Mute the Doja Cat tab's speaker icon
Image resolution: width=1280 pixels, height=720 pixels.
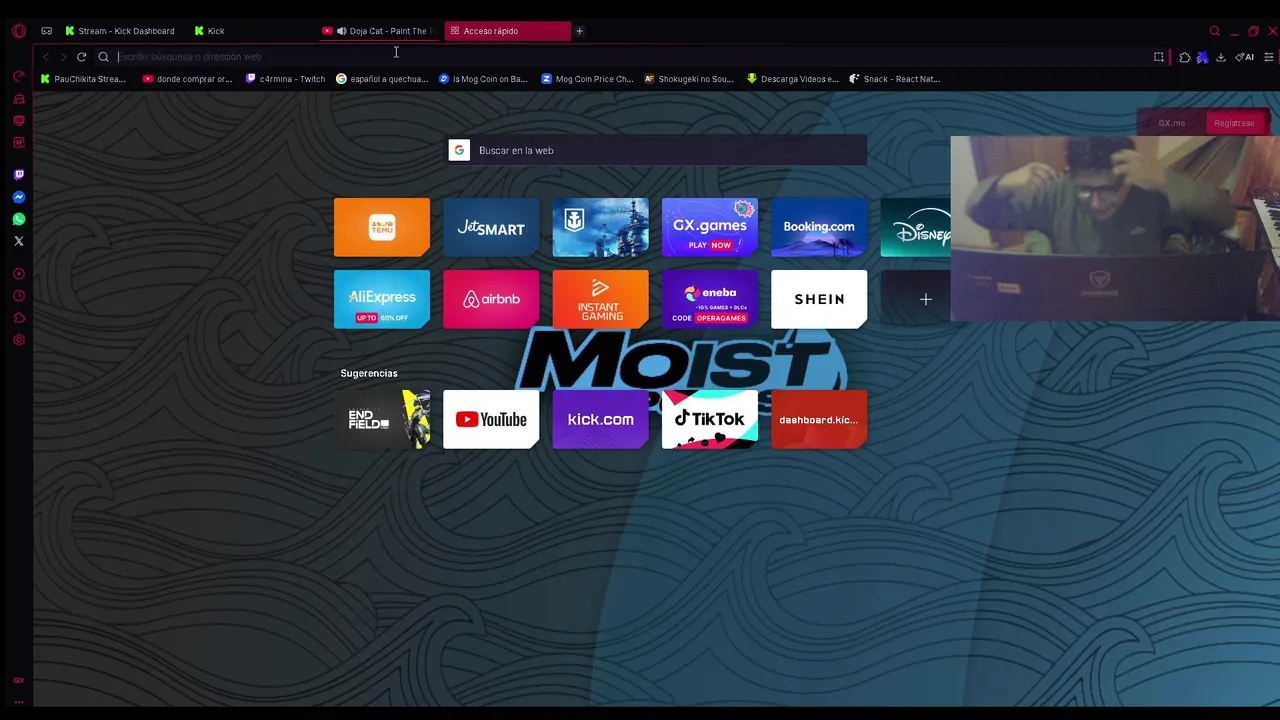click(341, 31)
